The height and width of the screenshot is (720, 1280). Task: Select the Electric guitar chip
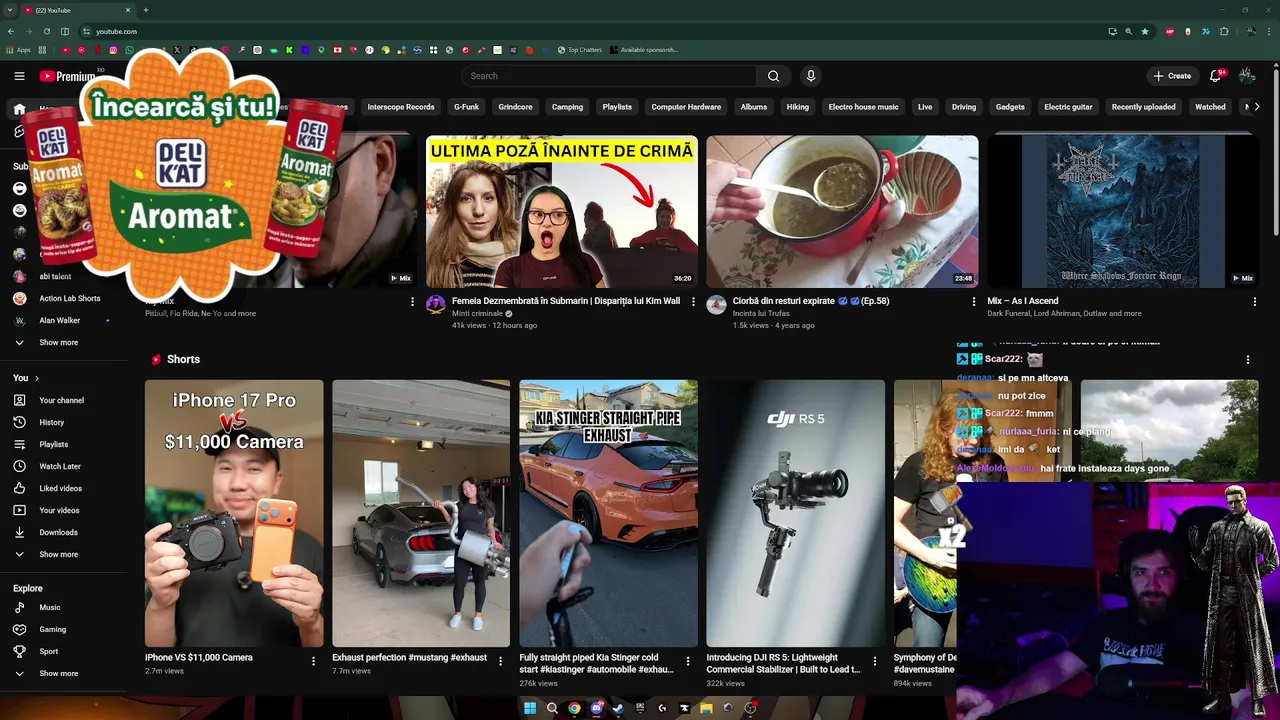pyautogui.click(x=1068, y=107)
